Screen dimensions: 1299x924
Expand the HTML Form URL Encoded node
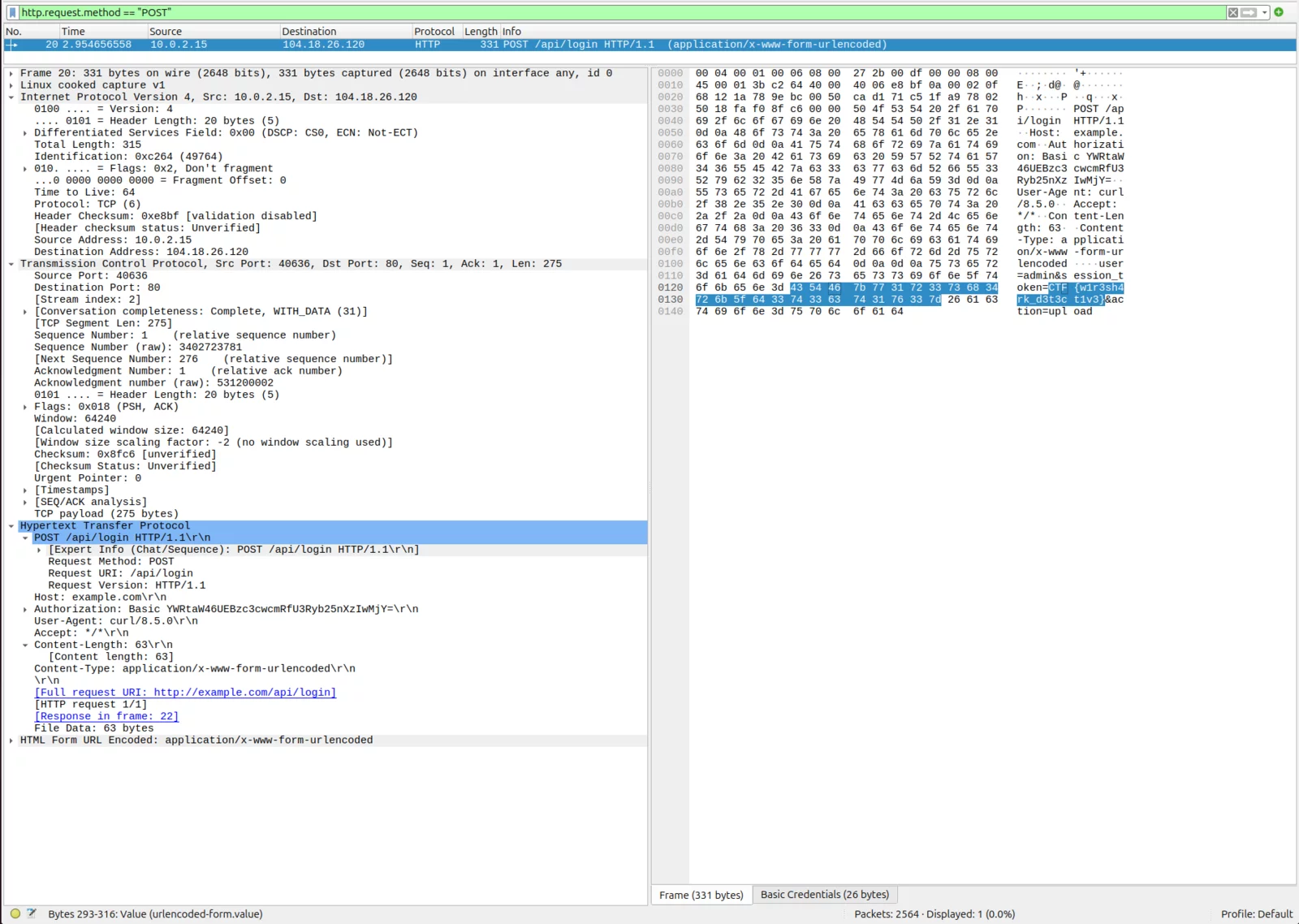coord(11,740)
